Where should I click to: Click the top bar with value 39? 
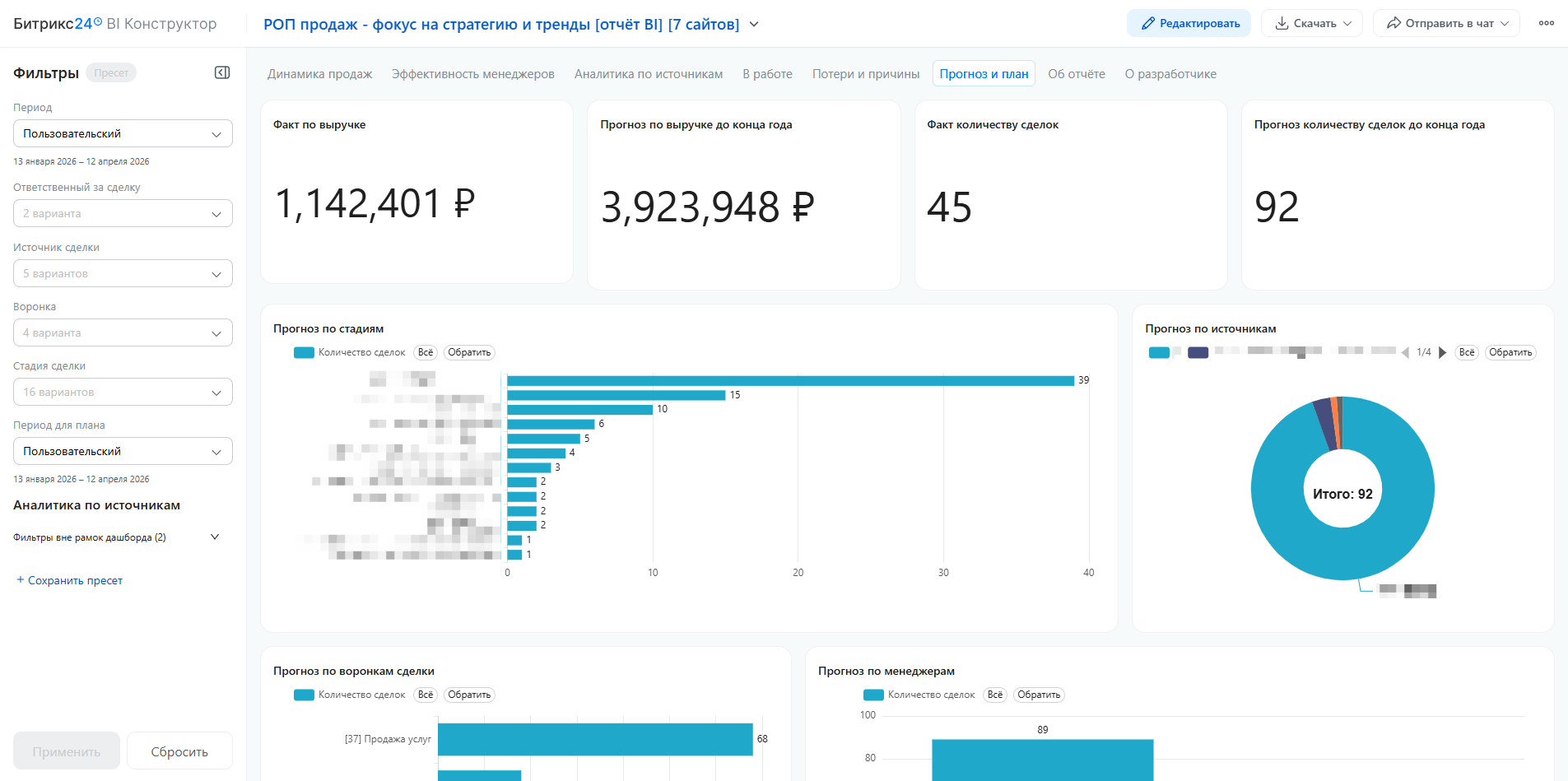click(790, 380)
